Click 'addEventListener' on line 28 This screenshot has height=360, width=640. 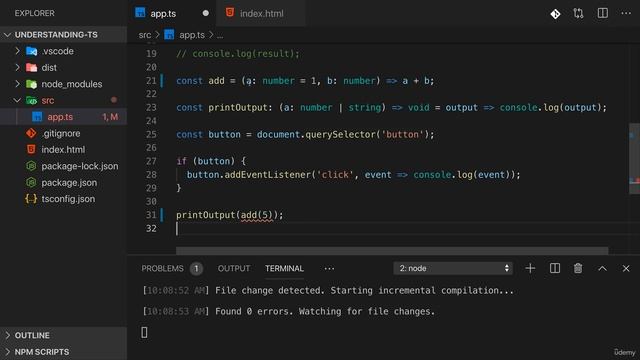pos(268,175)
